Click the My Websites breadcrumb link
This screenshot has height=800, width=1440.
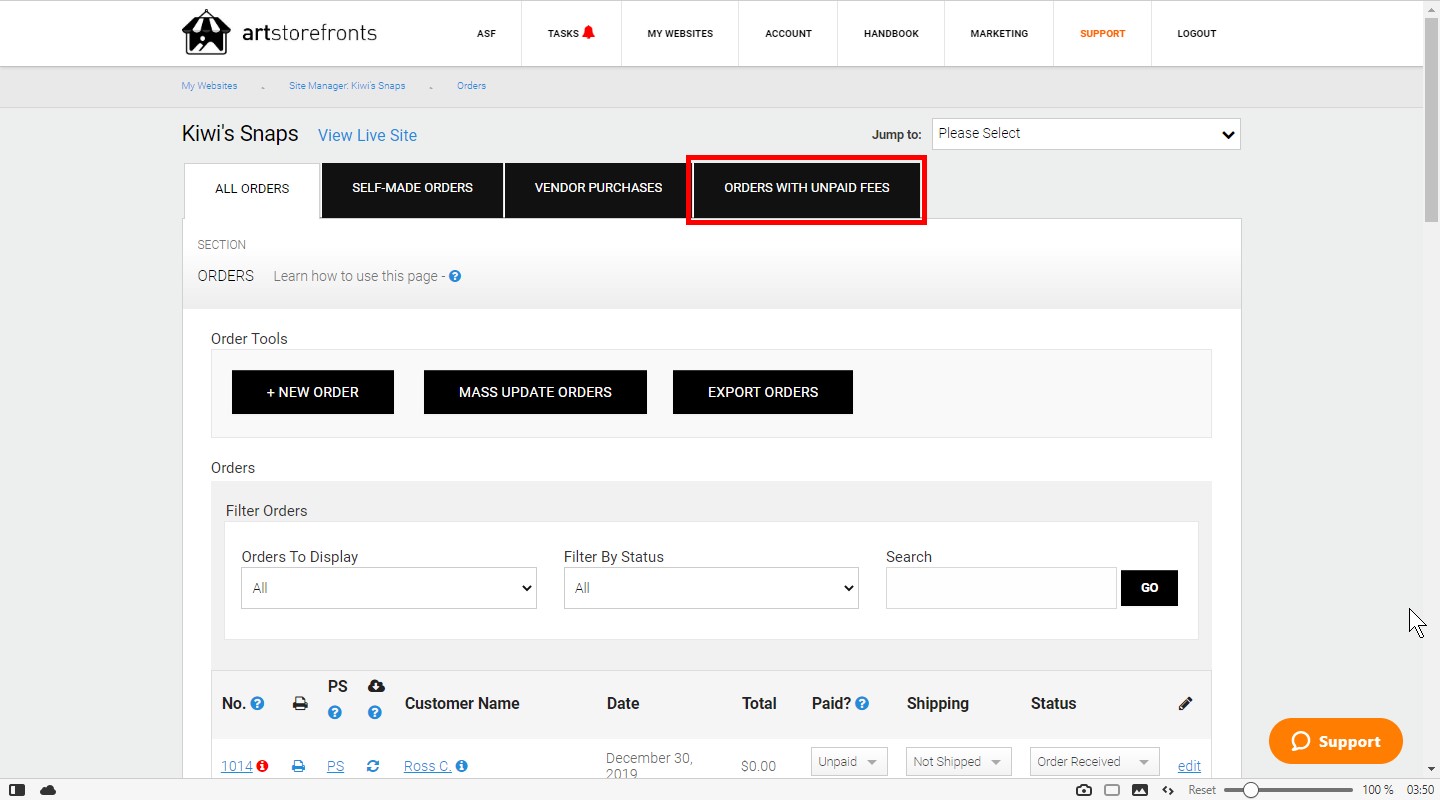pos(209,86)
